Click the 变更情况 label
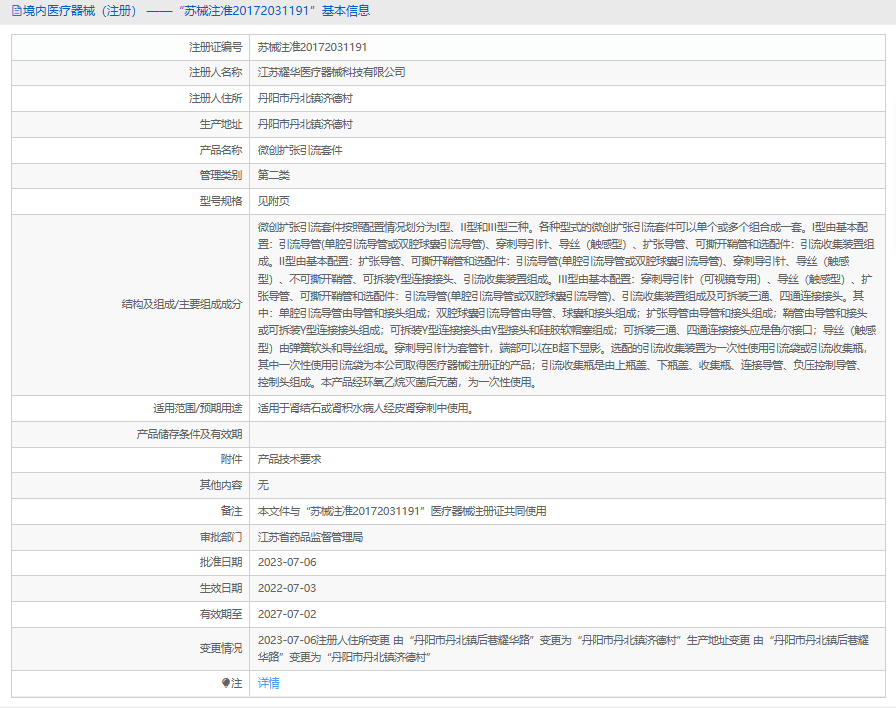The image size is (896, 708). 221,649
